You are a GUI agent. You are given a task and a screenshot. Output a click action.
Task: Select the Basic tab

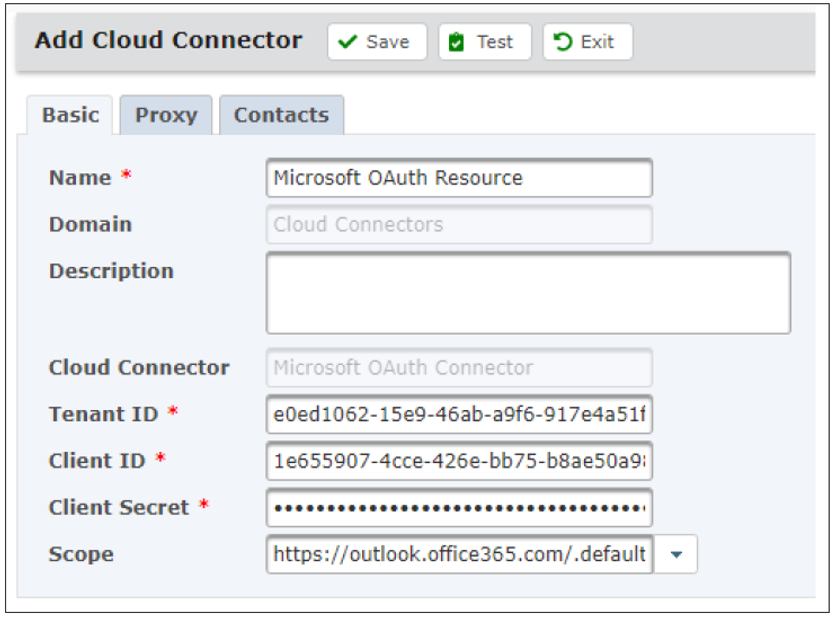pos(70,115)
